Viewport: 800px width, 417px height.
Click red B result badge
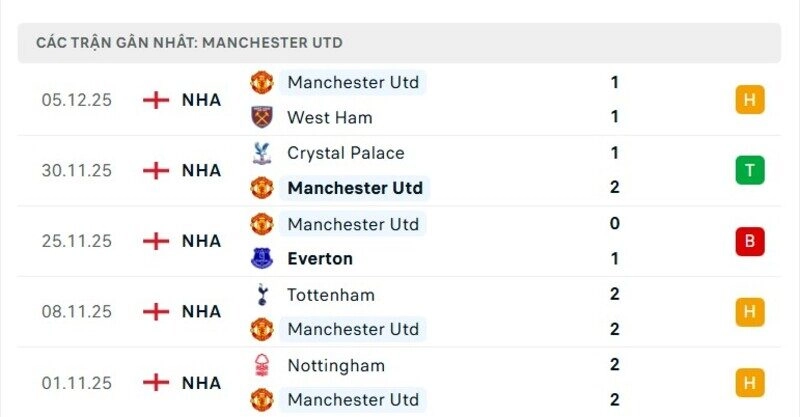click(x=749, y=241)
